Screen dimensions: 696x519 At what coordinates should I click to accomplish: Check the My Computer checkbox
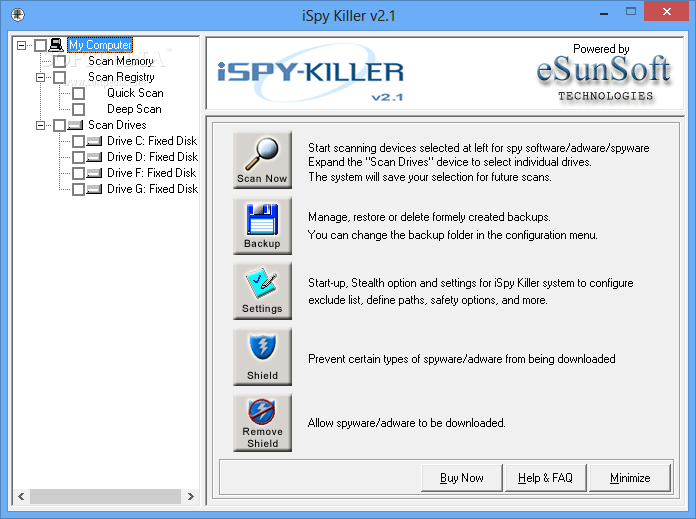(x=40, y=45)
